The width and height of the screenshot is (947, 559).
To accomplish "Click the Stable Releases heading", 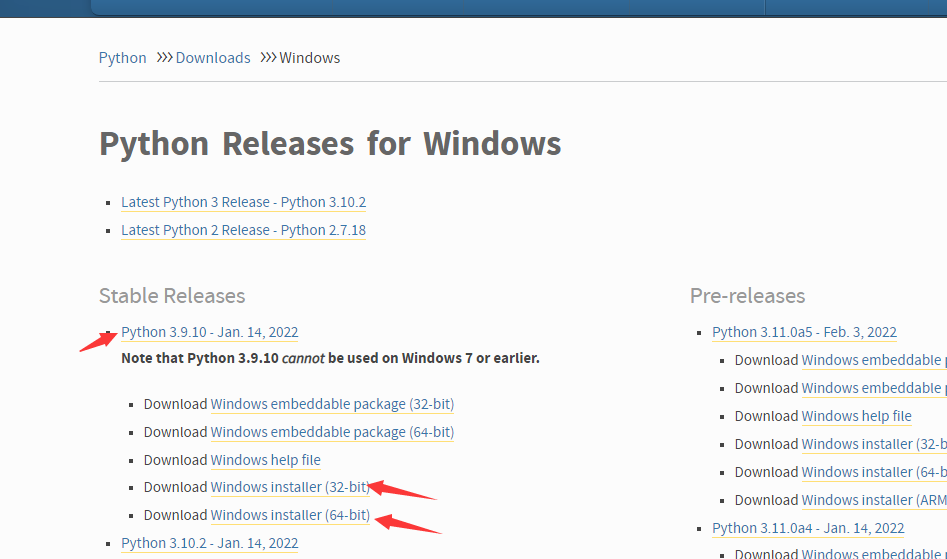I will (172, 296).
